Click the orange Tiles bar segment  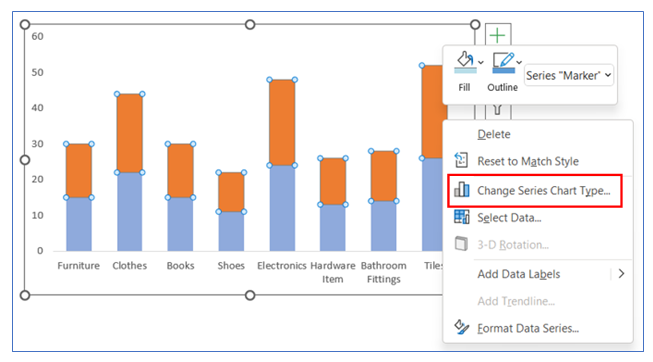click(433, 112)
